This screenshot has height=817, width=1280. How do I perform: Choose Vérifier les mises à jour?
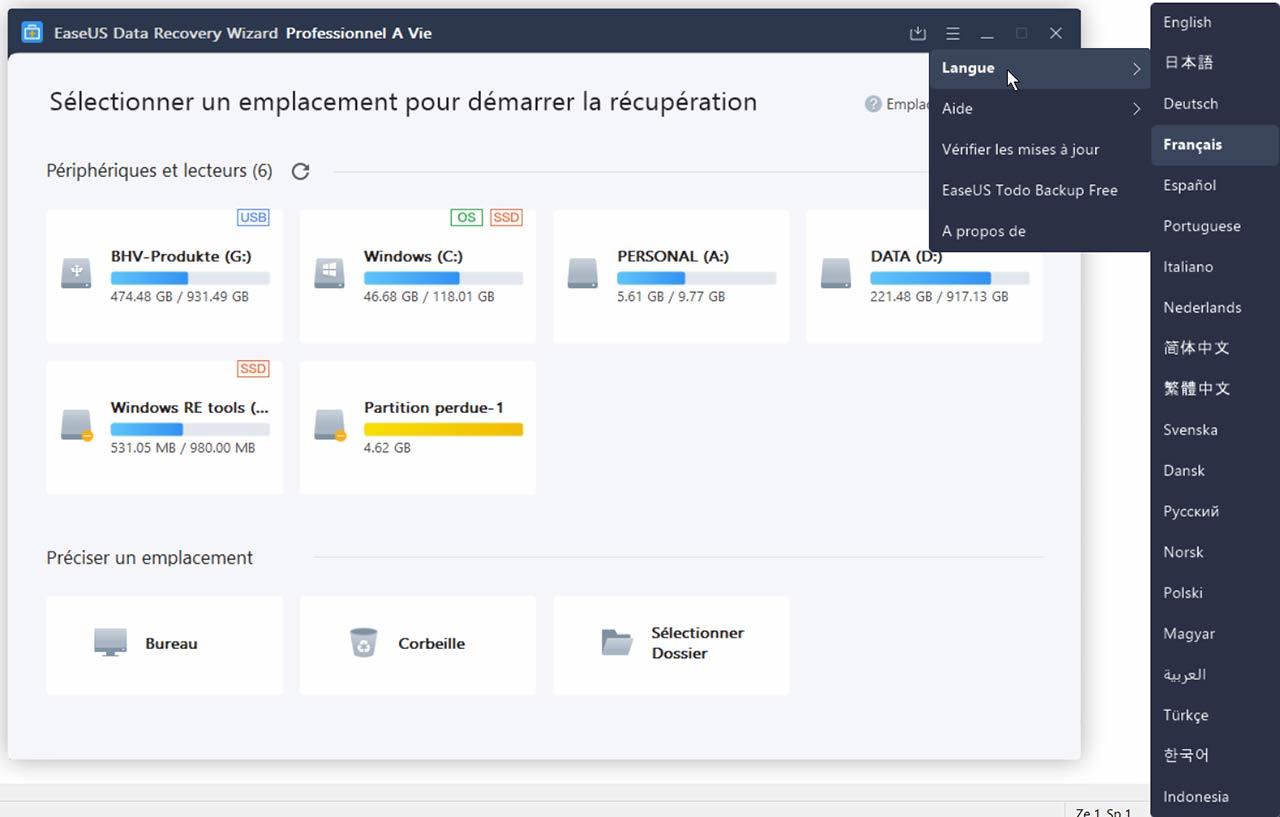tap(1040, 149)
